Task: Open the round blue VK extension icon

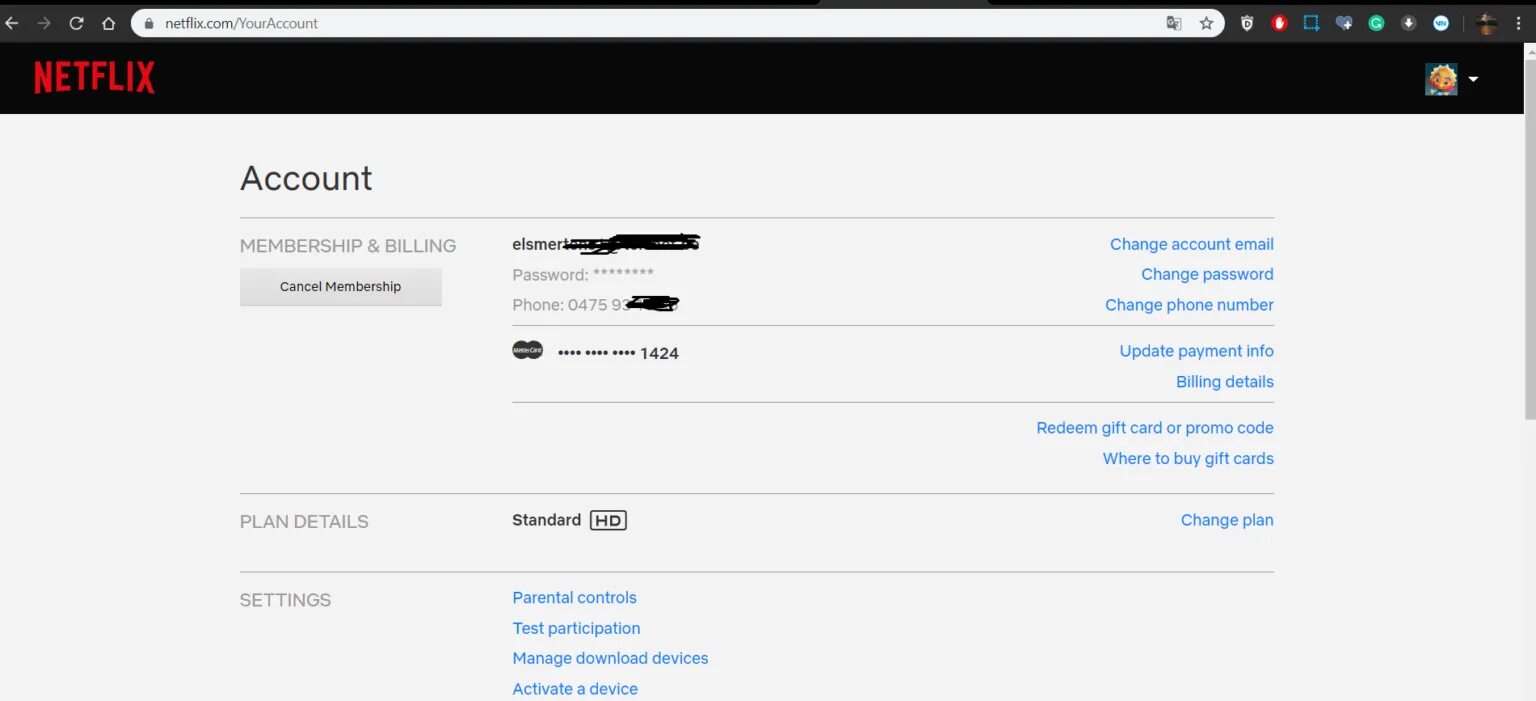Action: click(x=1441, y=23)
